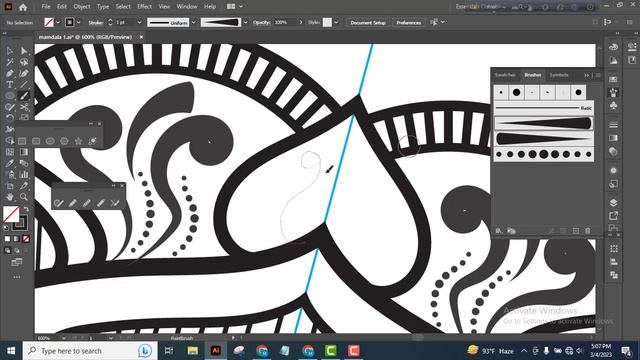Viewport: 640px width, 360px height.
Task: Pick the Rectangle tool in floating shapes panel
Action: point(22,141)
